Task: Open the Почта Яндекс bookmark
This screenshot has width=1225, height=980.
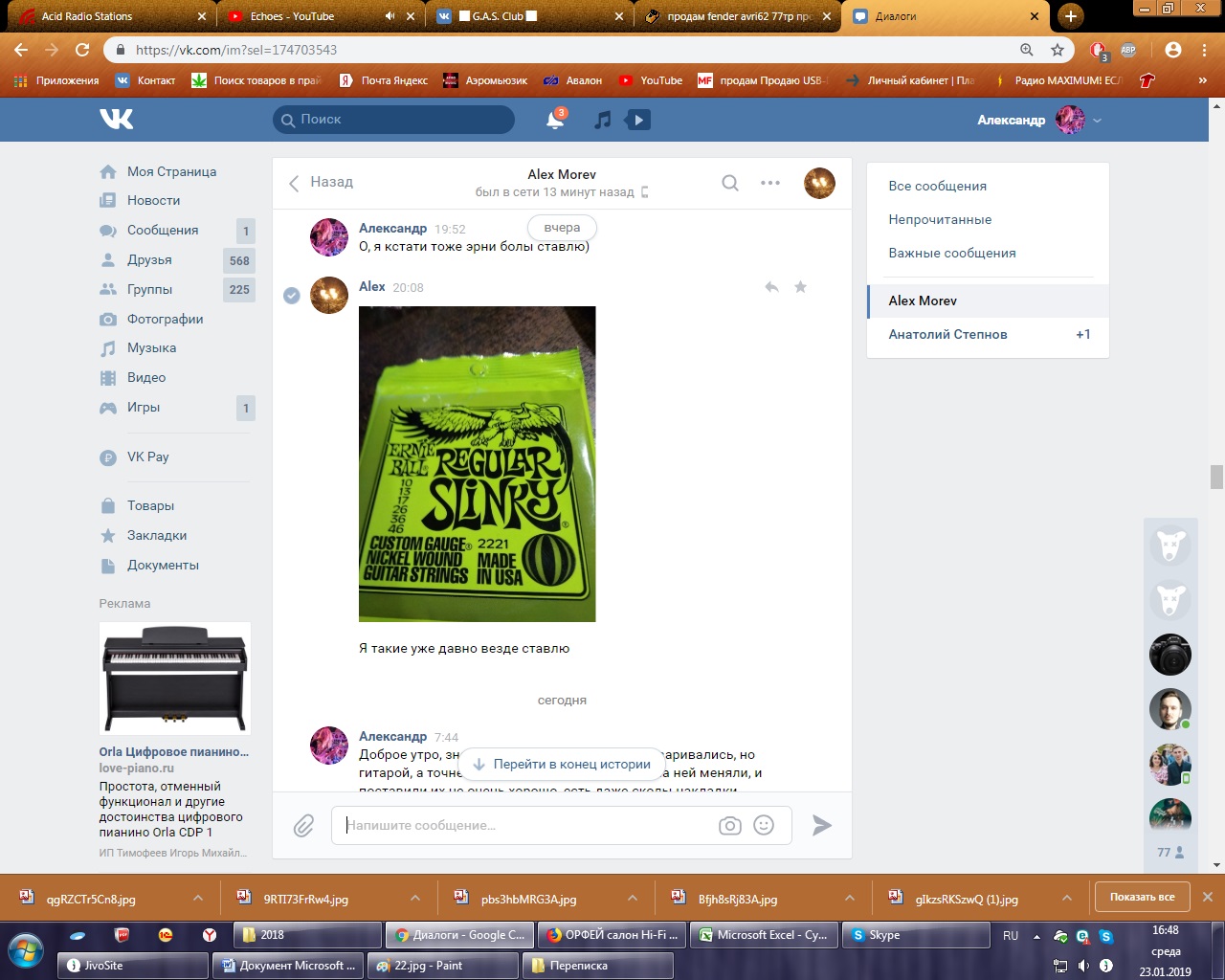Action: [x=384, y=80]
